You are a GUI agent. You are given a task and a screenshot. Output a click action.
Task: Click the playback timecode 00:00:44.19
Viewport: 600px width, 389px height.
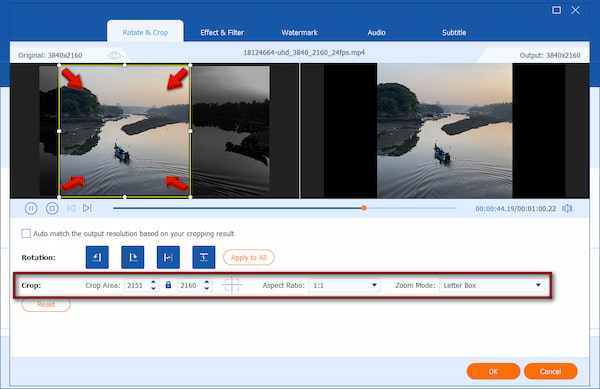[494, 208]
